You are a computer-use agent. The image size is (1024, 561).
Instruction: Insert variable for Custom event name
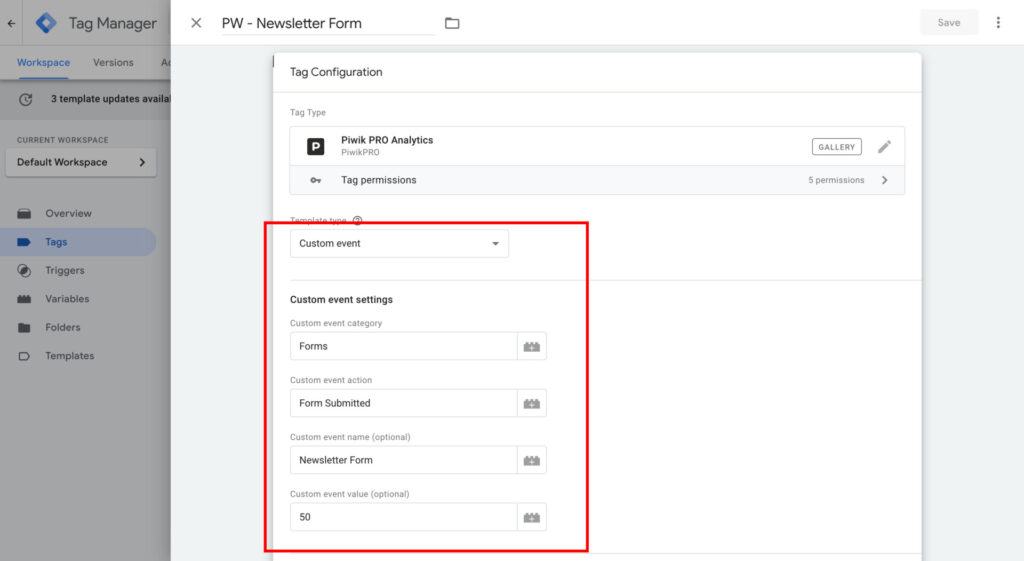[532, 461]
